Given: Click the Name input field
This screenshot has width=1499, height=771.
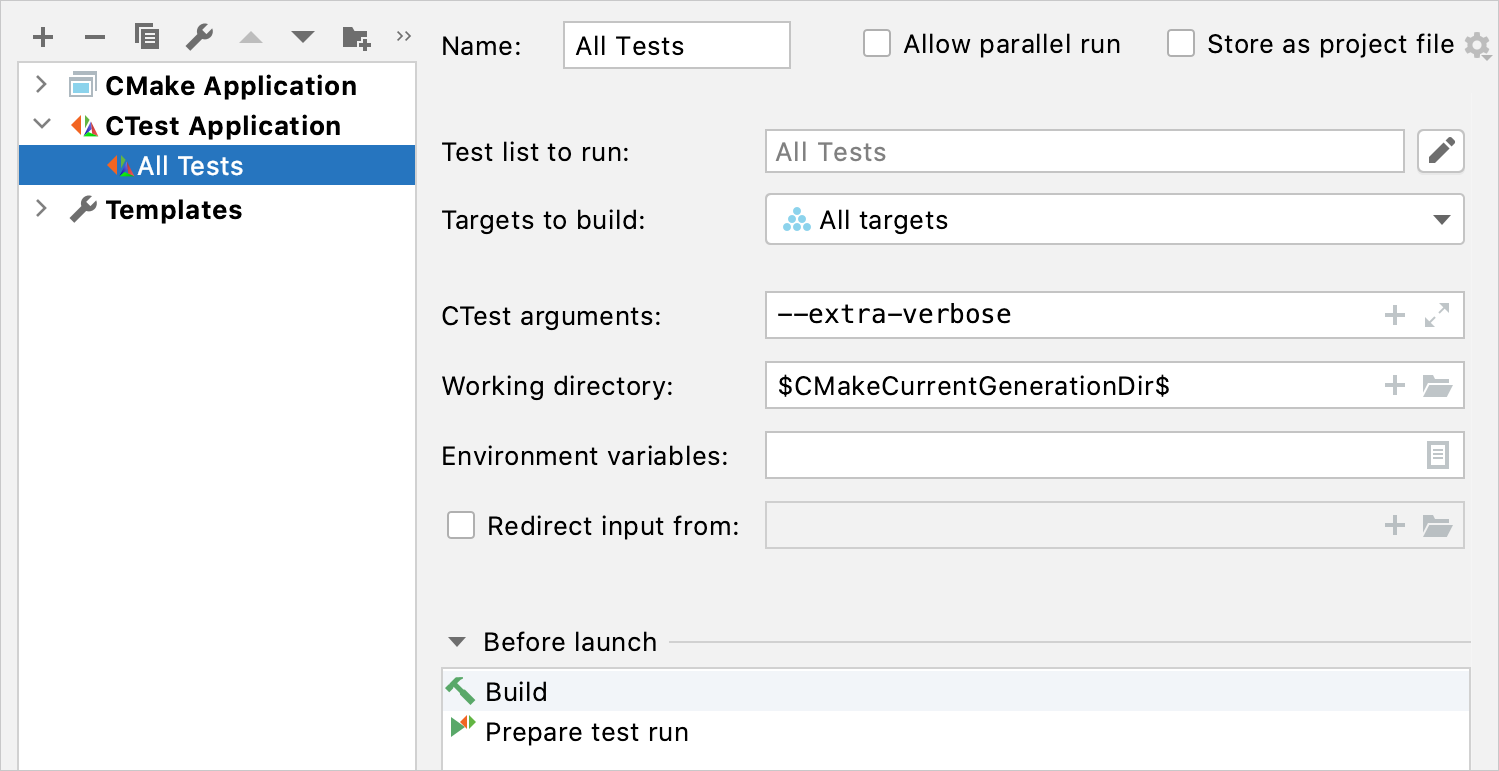Looking at the screenshot, I should tap(675, 45).
